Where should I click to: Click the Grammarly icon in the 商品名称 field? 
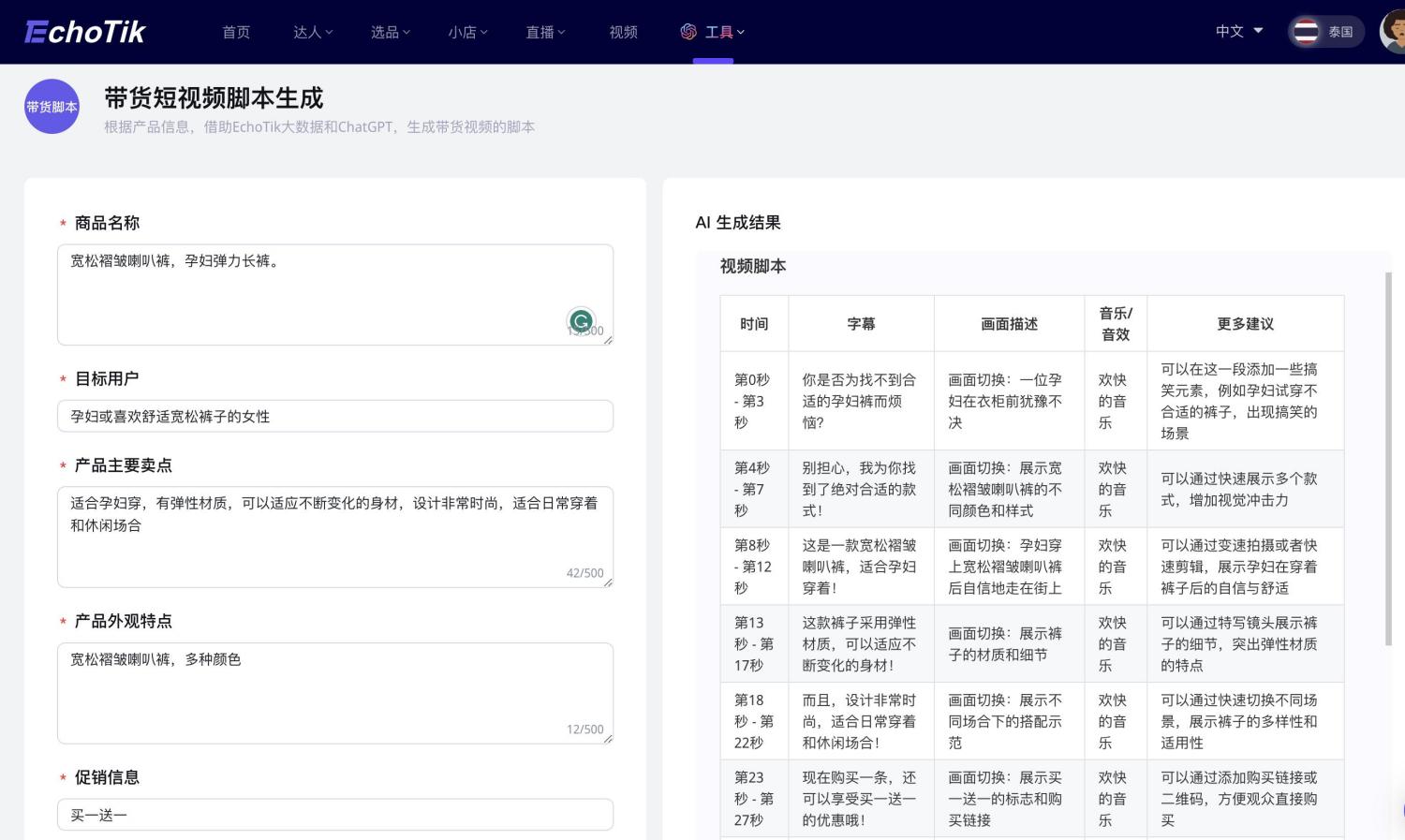[581, 321]
